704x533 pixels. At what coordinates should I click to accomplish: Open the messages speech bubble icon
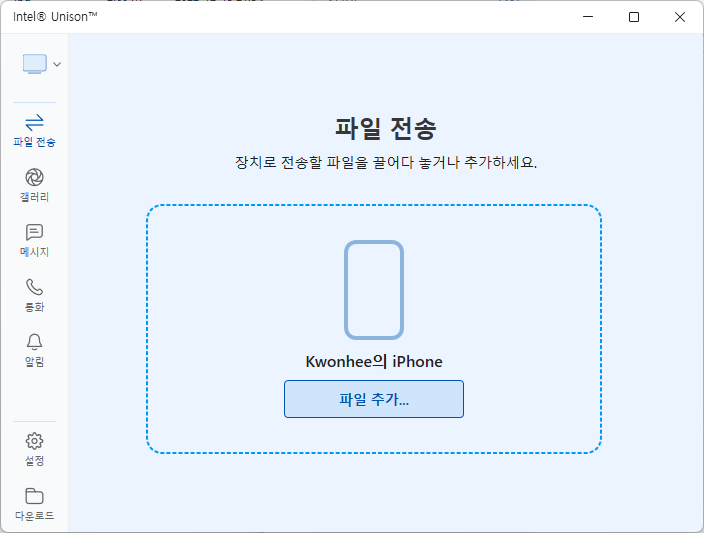[34, 232]
